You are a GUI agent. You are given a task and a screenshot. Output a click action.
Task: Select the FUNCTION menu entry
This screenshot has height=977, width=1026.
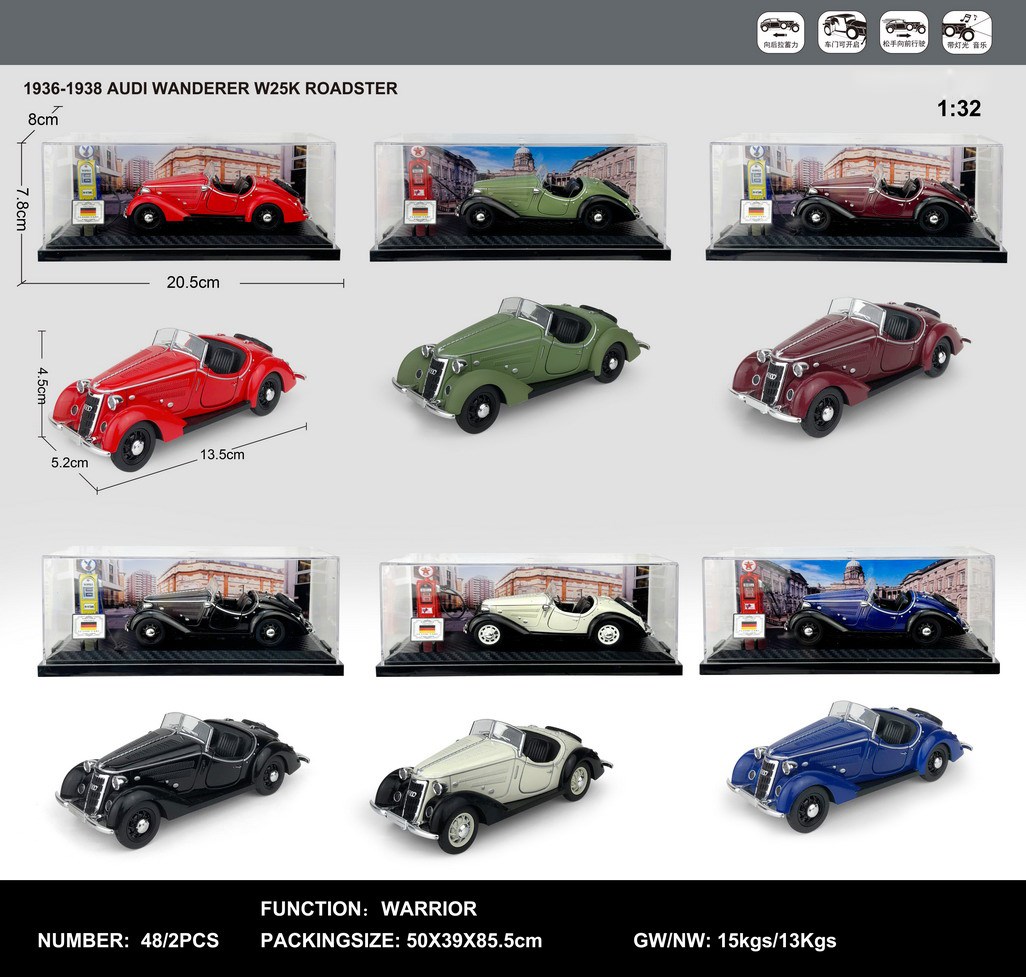click(310, 910)
